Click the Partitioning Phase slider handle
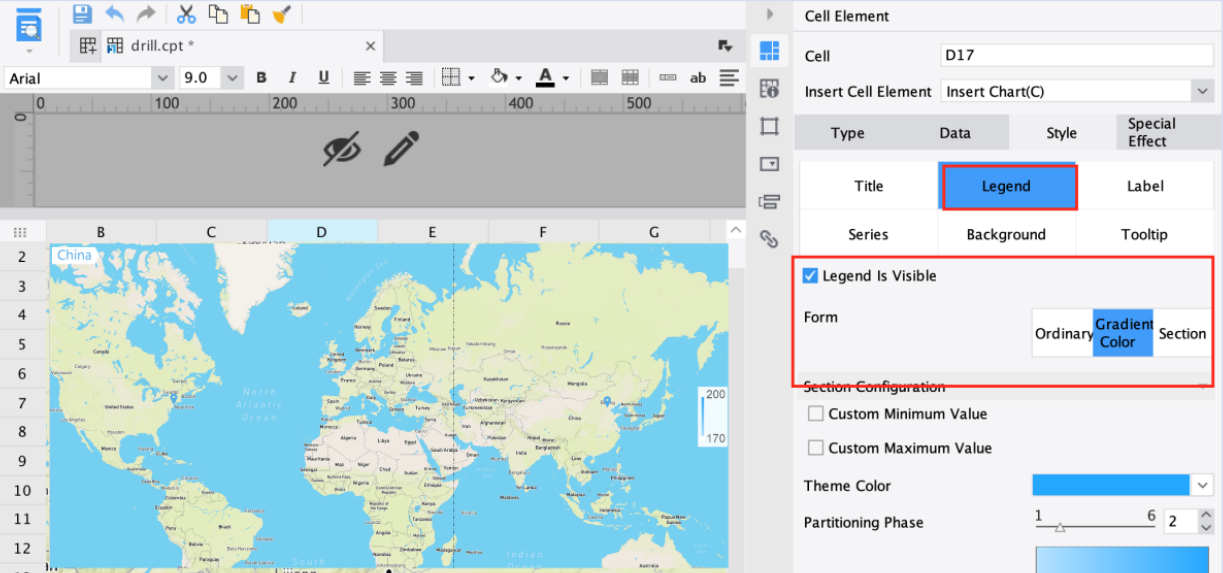 coord(1060,527)
